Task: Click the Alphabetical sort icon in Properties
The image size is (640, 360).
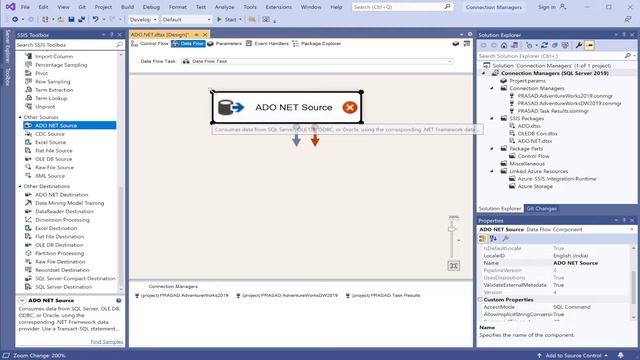Action: 493,238
